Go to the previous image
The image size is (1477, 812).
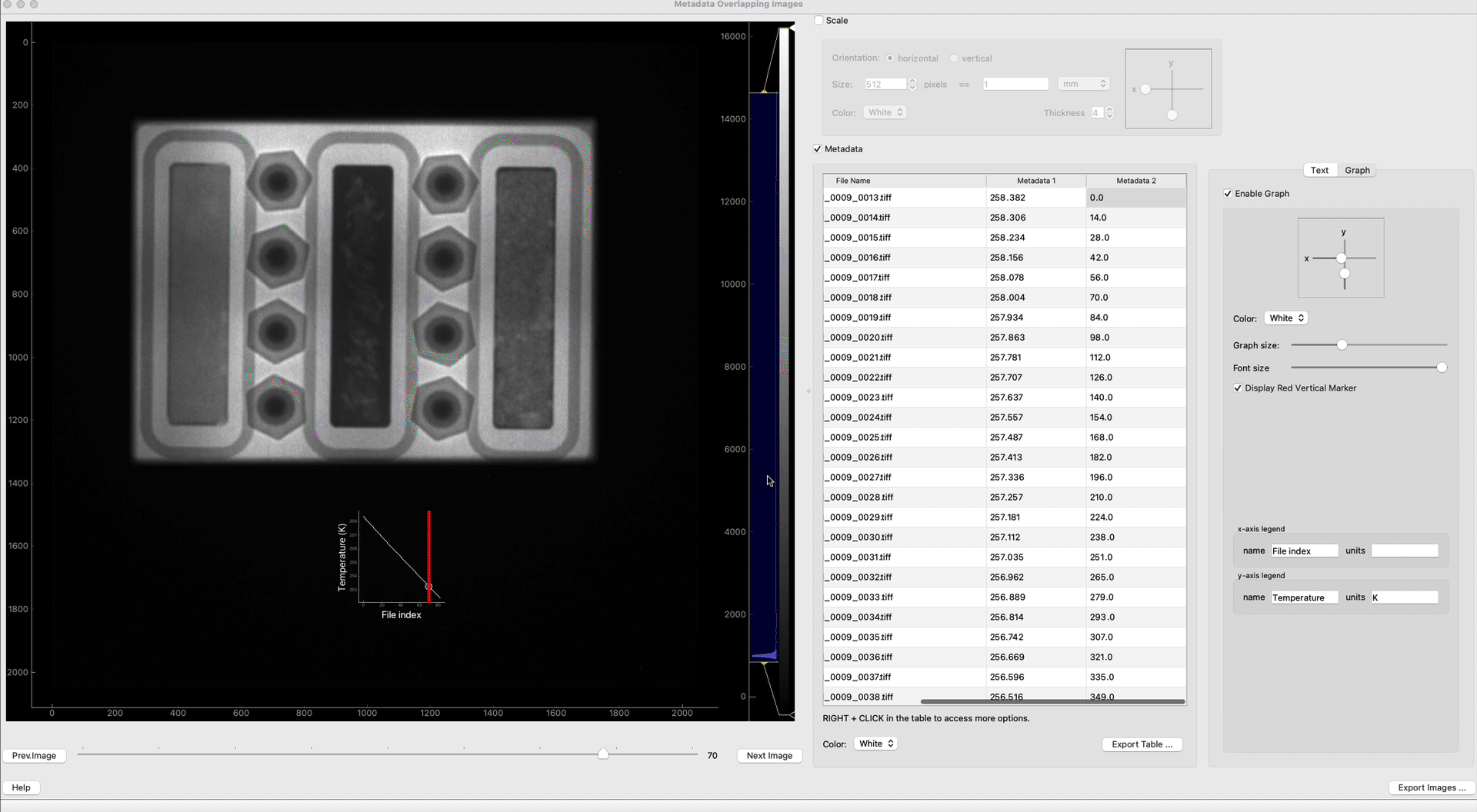click(x=34, y=756)
